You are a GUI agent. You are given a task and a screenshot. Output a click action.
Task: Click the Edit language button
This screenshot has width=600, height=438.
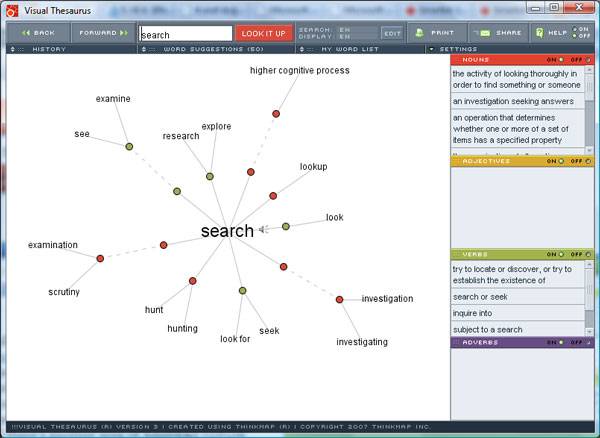coord(392,33)
